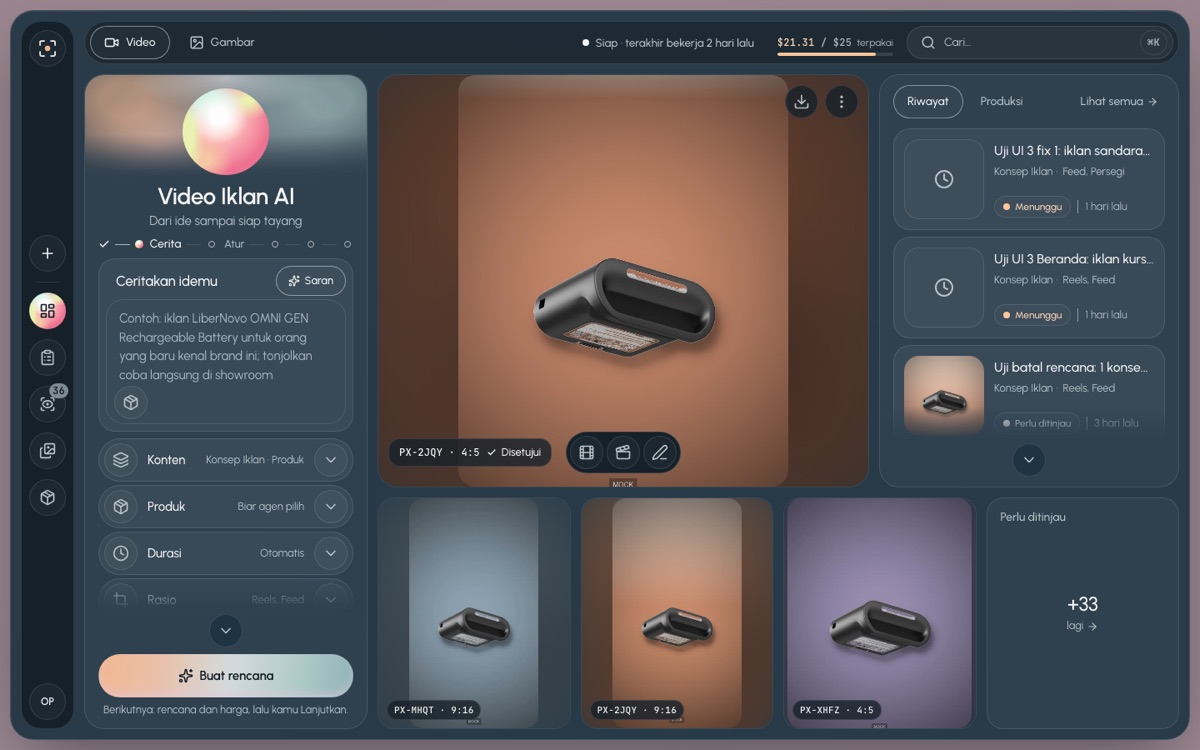Click the pencil edit icon under the preview
The width and height of the screenshot is (1200, 750).
659,452
